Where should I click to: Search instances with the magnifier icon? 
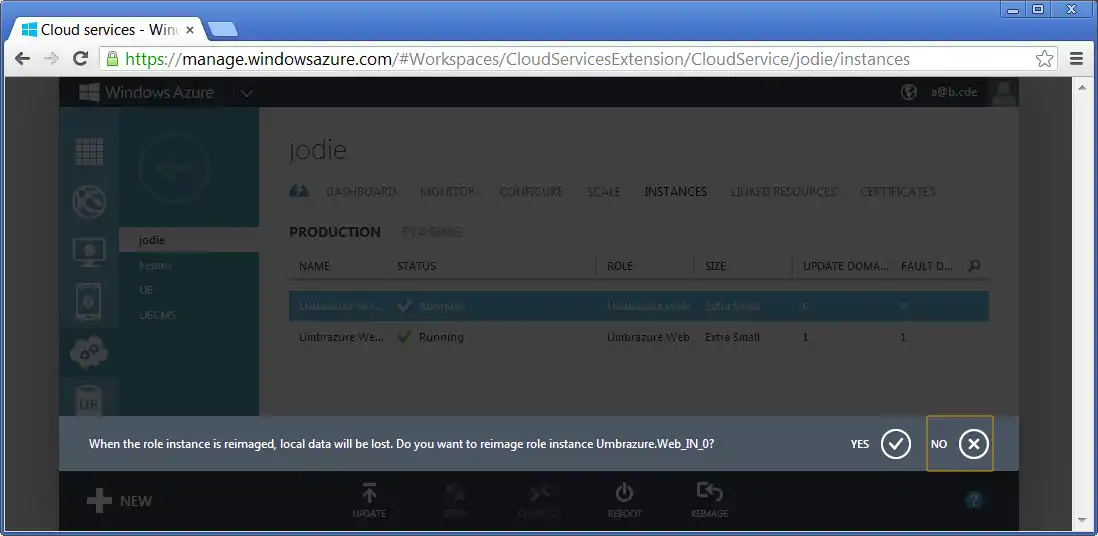tap(974, 266)
